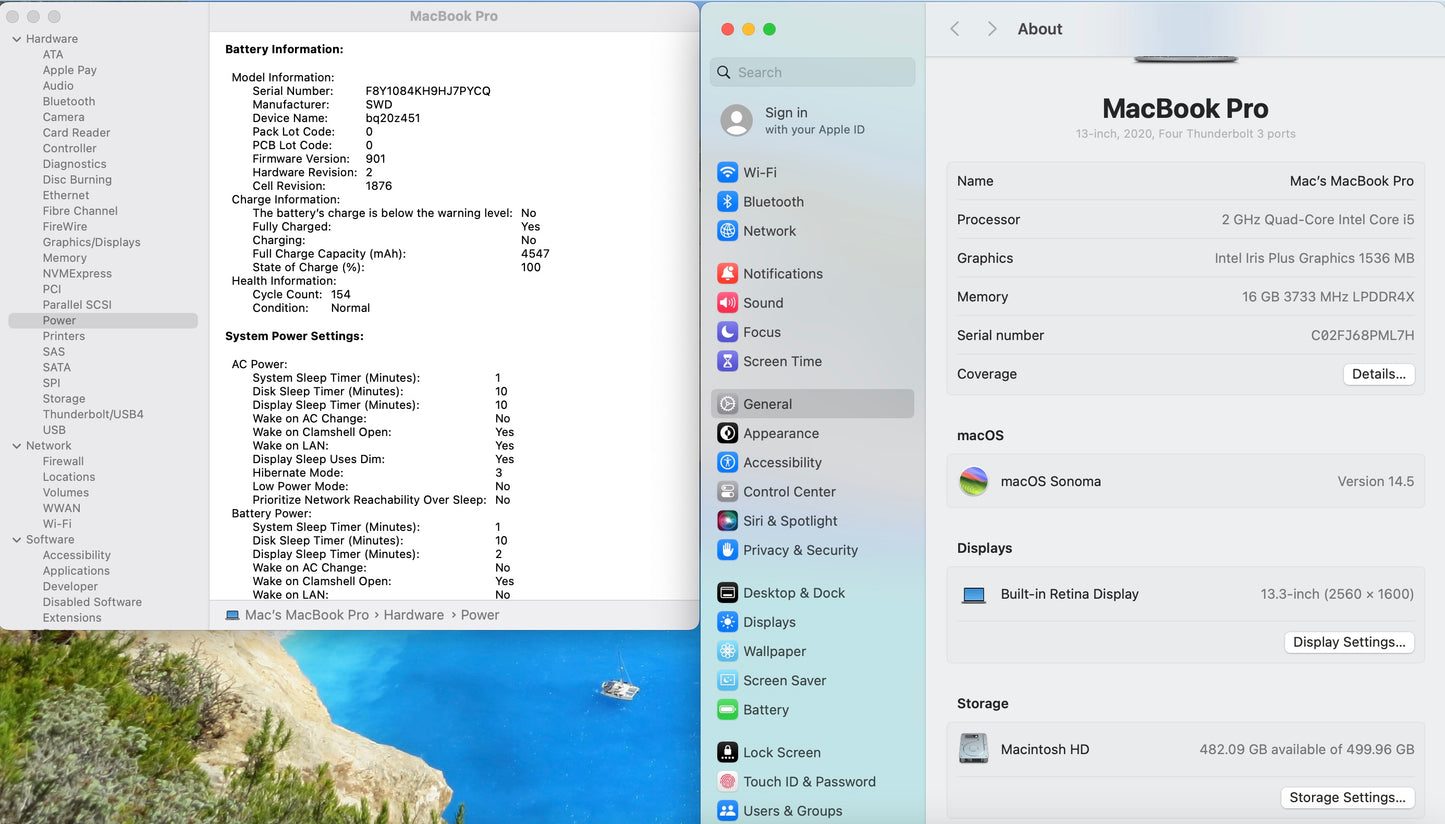Open Wi-Fi settings icon in sidebar
This screenshot has width=1445, height=824.
pyautogui.click(x=727, y=172)
